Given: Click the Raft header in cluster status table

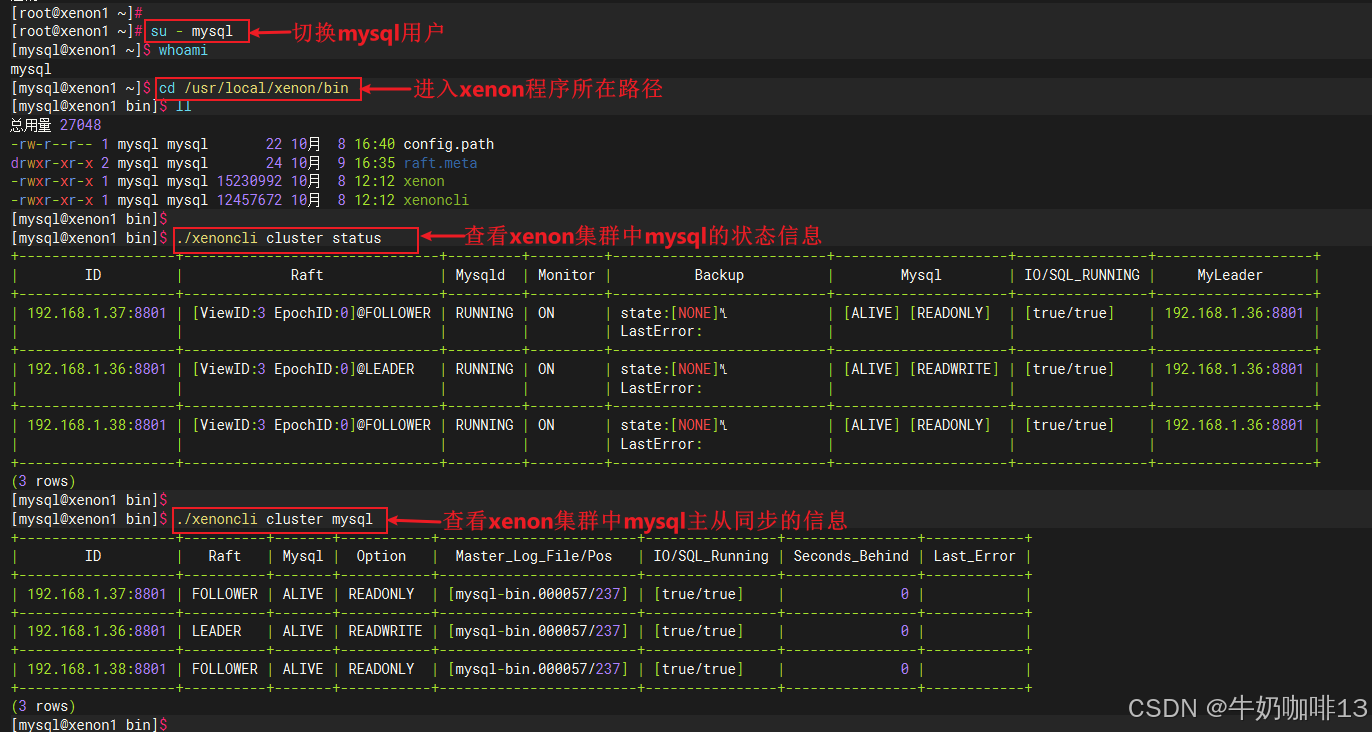Looking at the screenshot, I should pos(307,275).
